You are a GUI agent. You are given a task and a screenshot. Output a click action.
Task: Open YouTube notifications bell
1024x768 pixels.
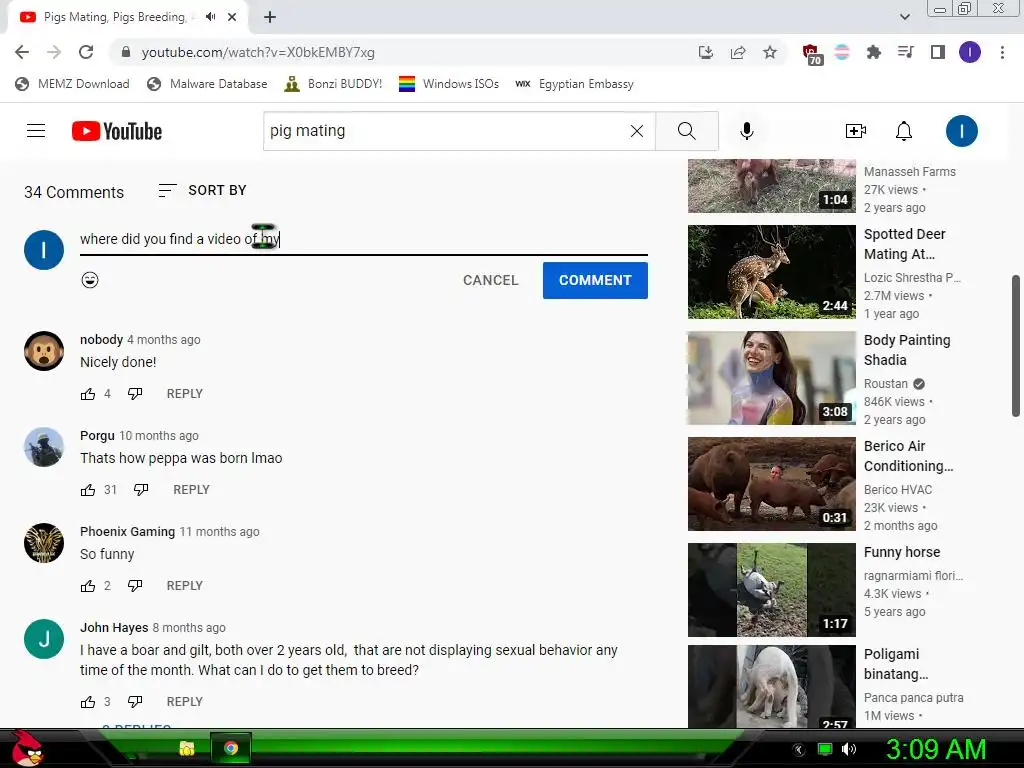(x=903, y=131)
